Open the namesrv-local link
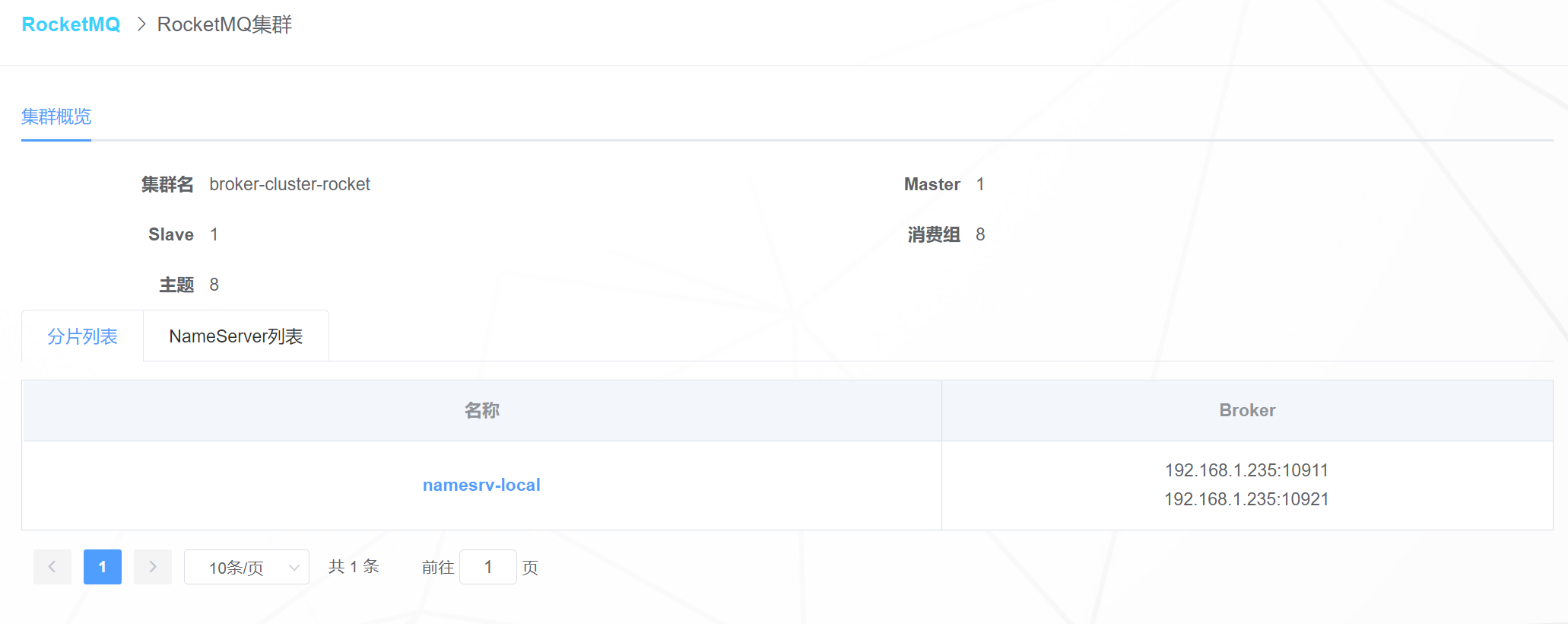Screen dimensions: 1568x624 coord(481,485)
